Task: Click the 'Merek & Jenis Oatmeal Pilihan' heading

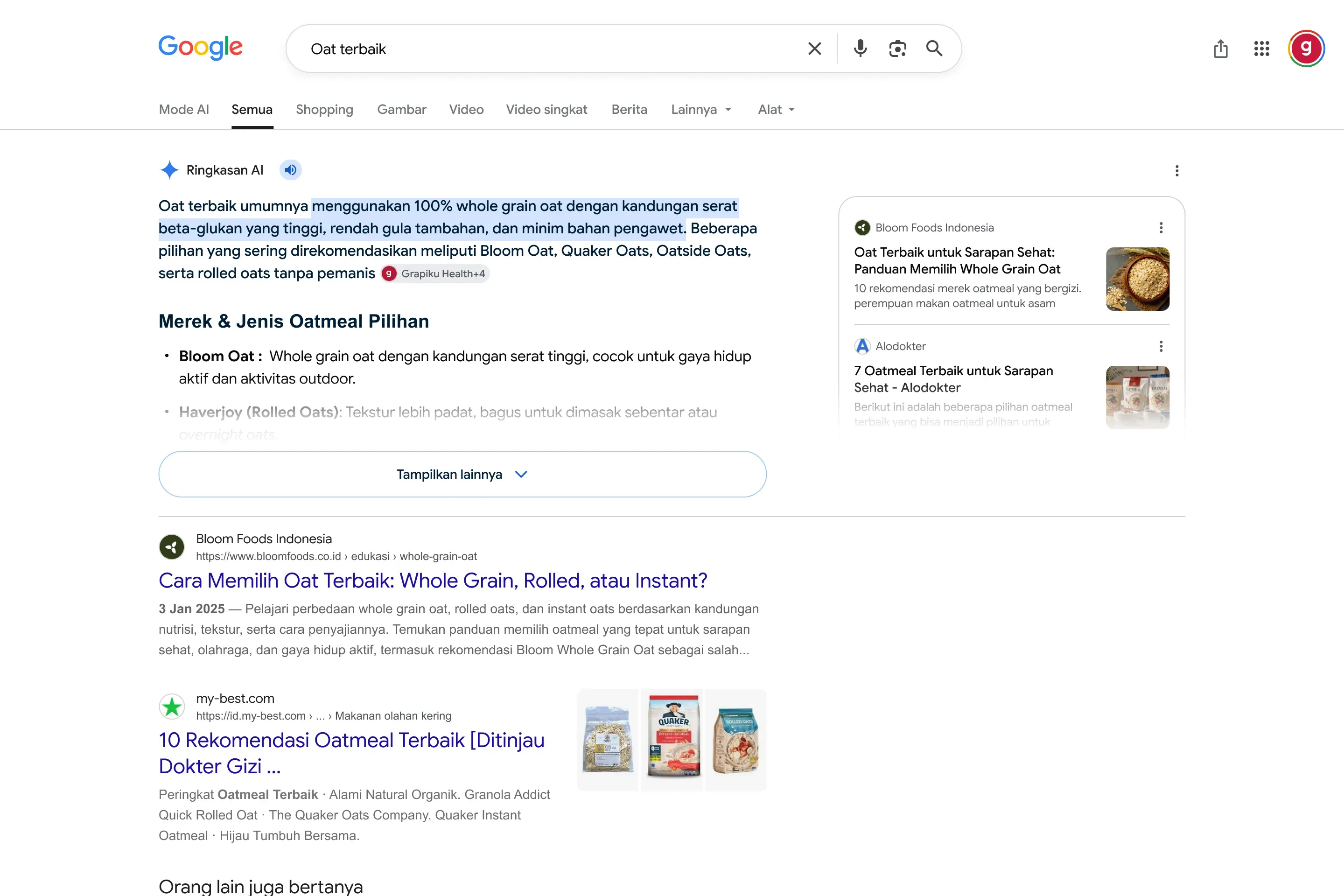Action: pos(294,321)
